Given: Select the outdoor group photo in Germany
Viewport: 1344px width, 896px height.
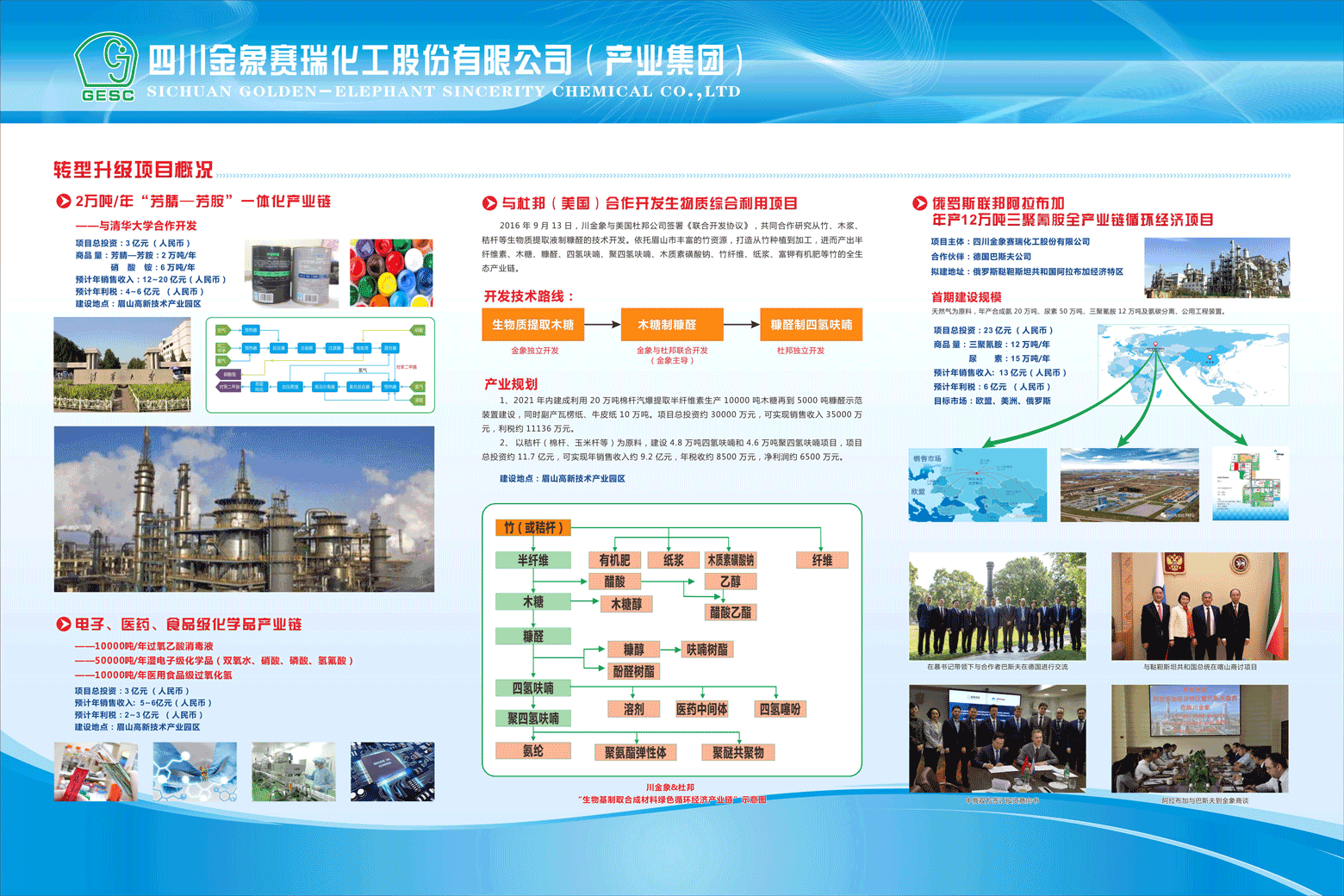Looking at the screenshot, I should coord(998,607).
